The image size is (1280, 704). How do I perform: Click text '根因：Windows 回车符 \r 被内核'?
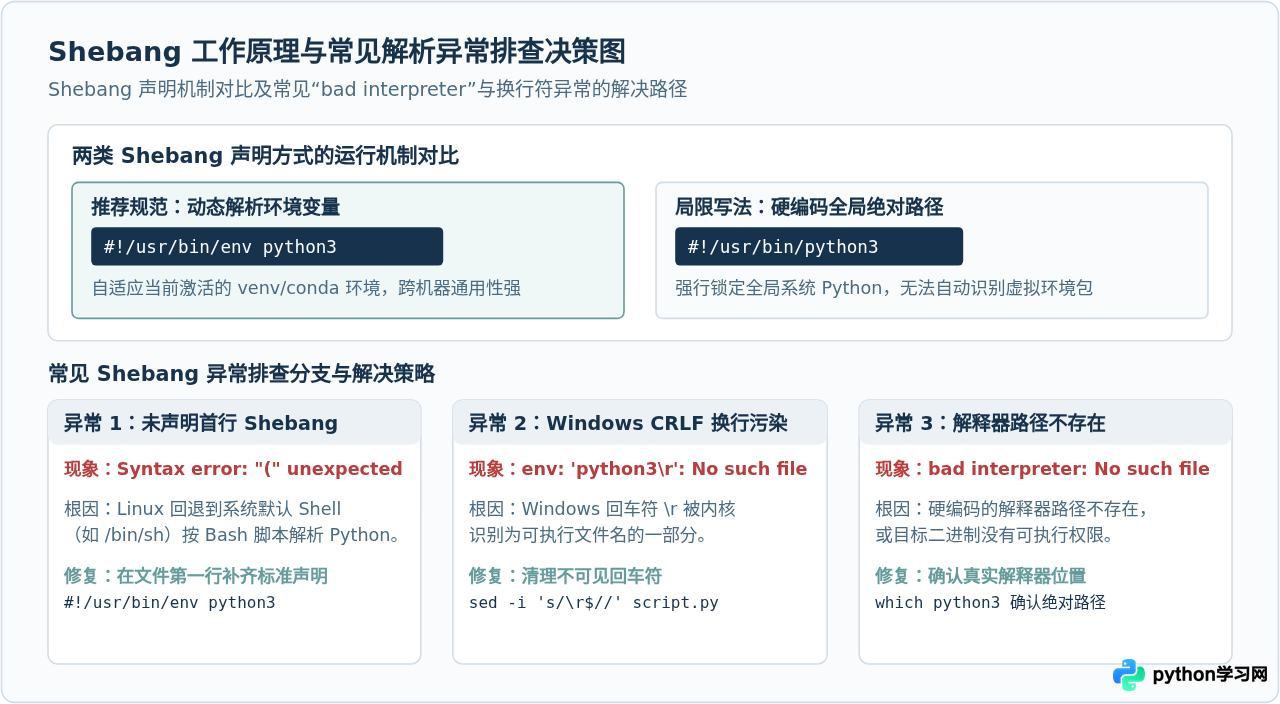click(x=602, y=509)
